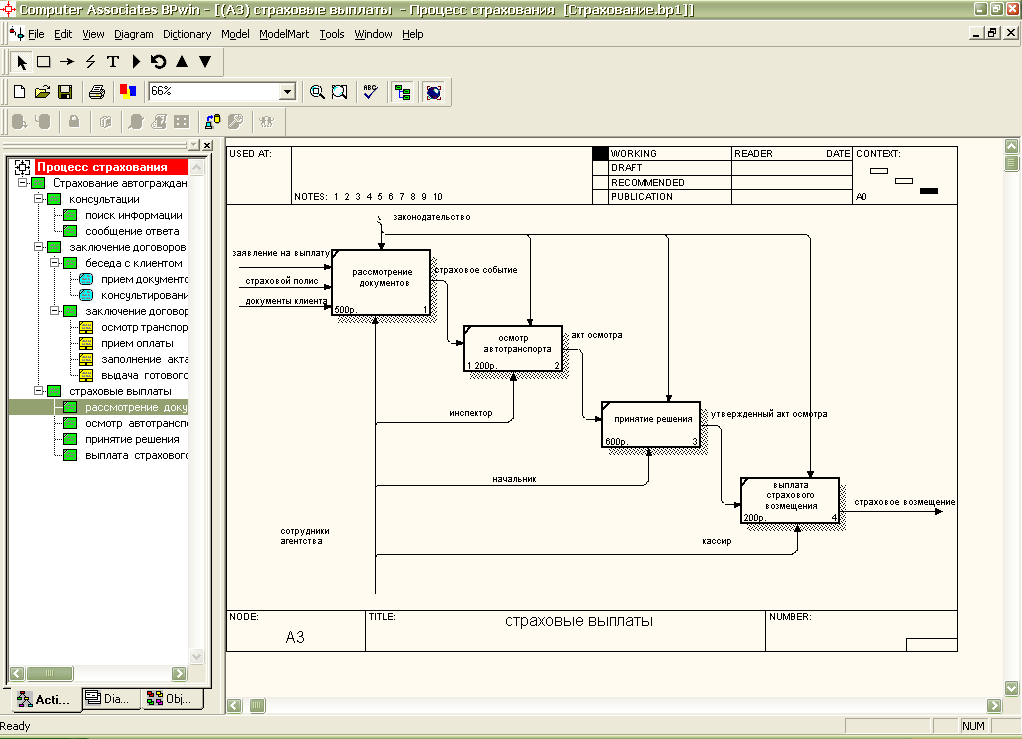Run the spell check icon
This screenshot has height=739, width=1022.
[x=371, y=92]
